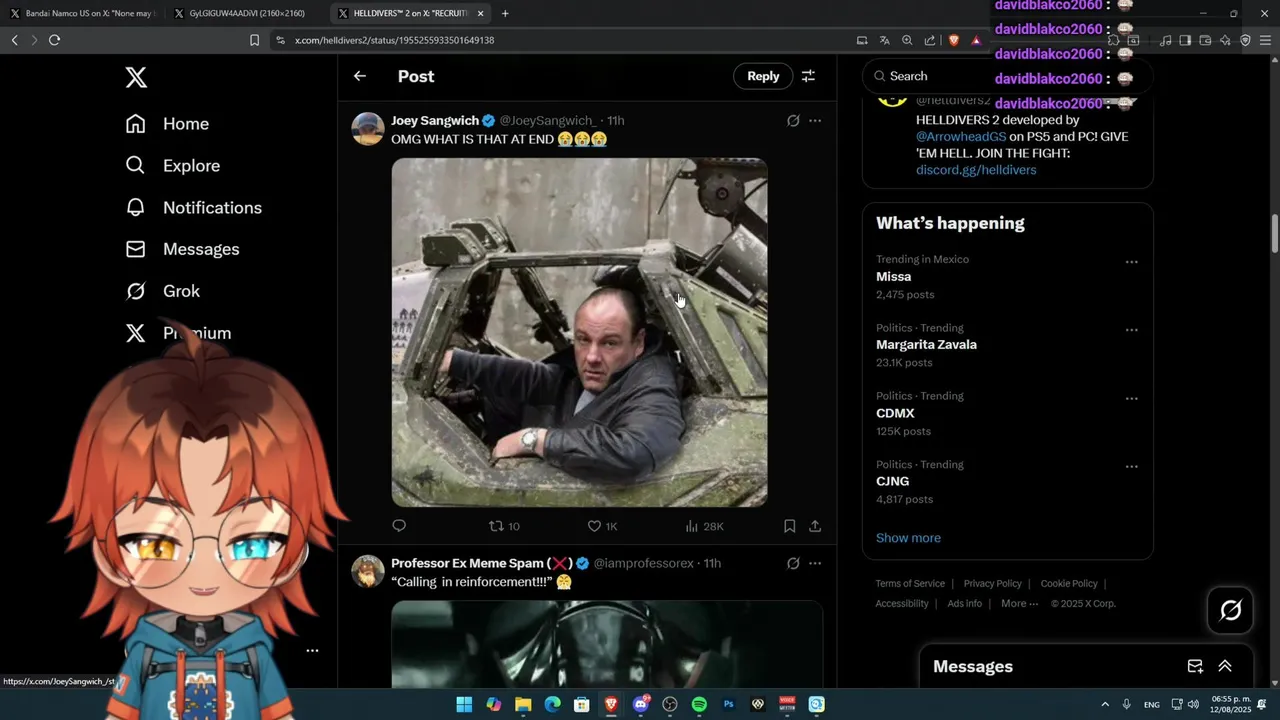Screen dimensions: 1280x720
Task: Open the discord.gg/helldivers link
Action: (976, 170)
